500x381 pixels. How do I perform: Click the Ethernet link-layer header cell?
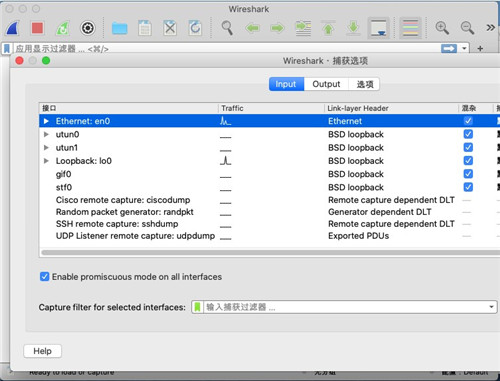345,121
